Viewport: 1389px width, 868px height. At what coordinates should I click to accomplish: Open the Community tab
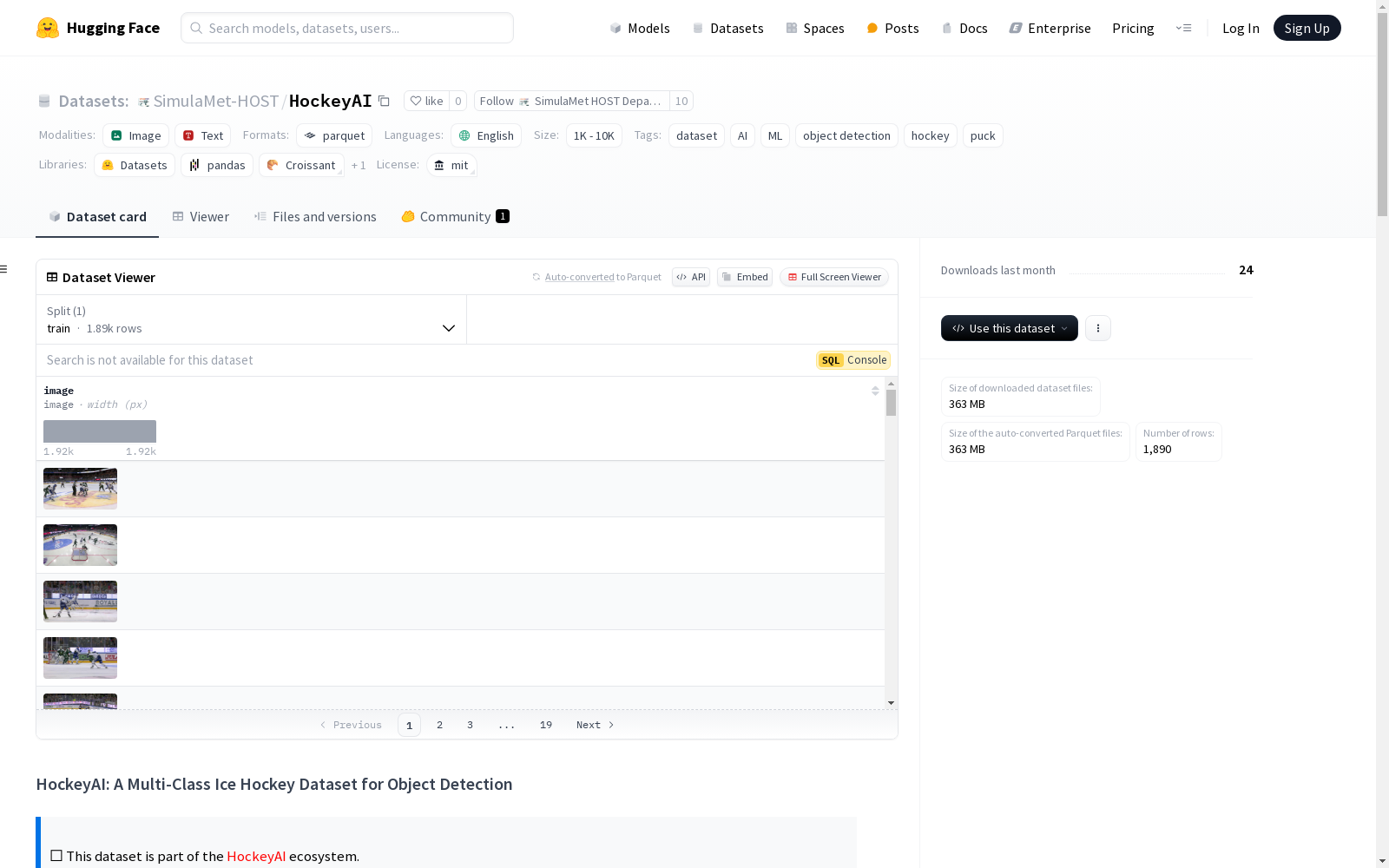455,217
